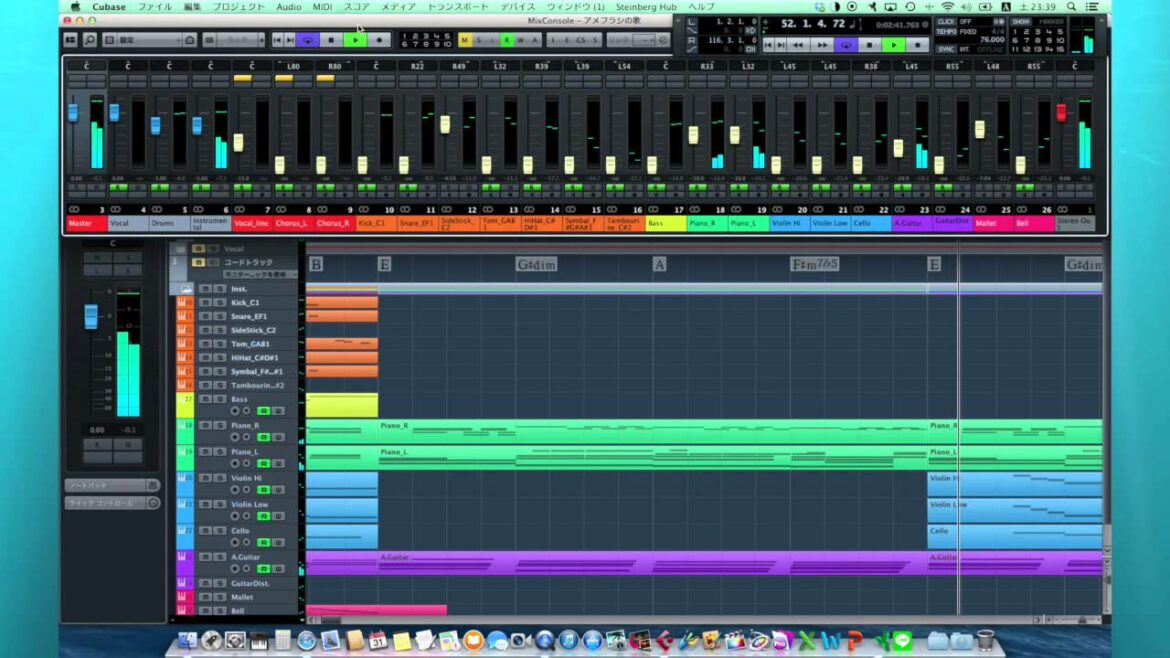Image resolution: width=1170 pixels, height=658 pixels.
Task: Click the red Stereo Out channel fader
Action: click(1061, 112)
